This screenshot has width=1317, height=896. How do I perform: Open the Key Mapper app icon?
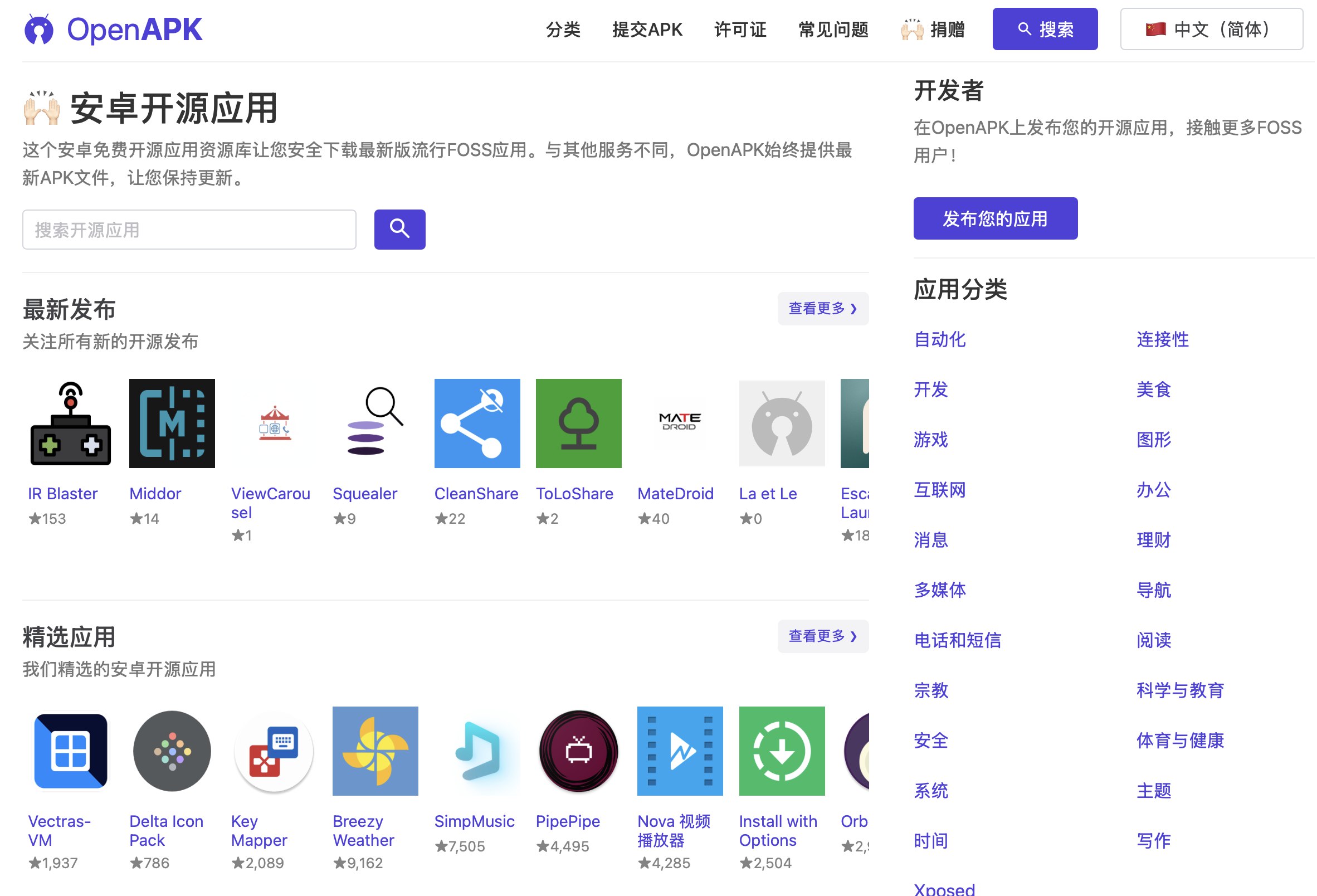click(x=274, y=752)
